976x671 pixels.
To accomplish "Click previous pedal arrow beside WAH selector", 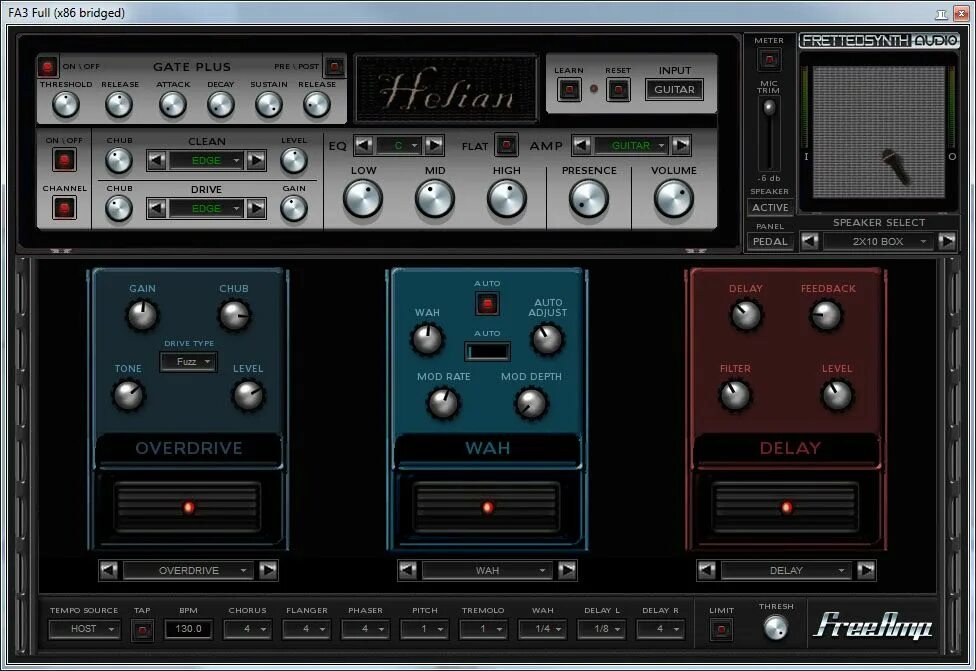I will point(407,570).
